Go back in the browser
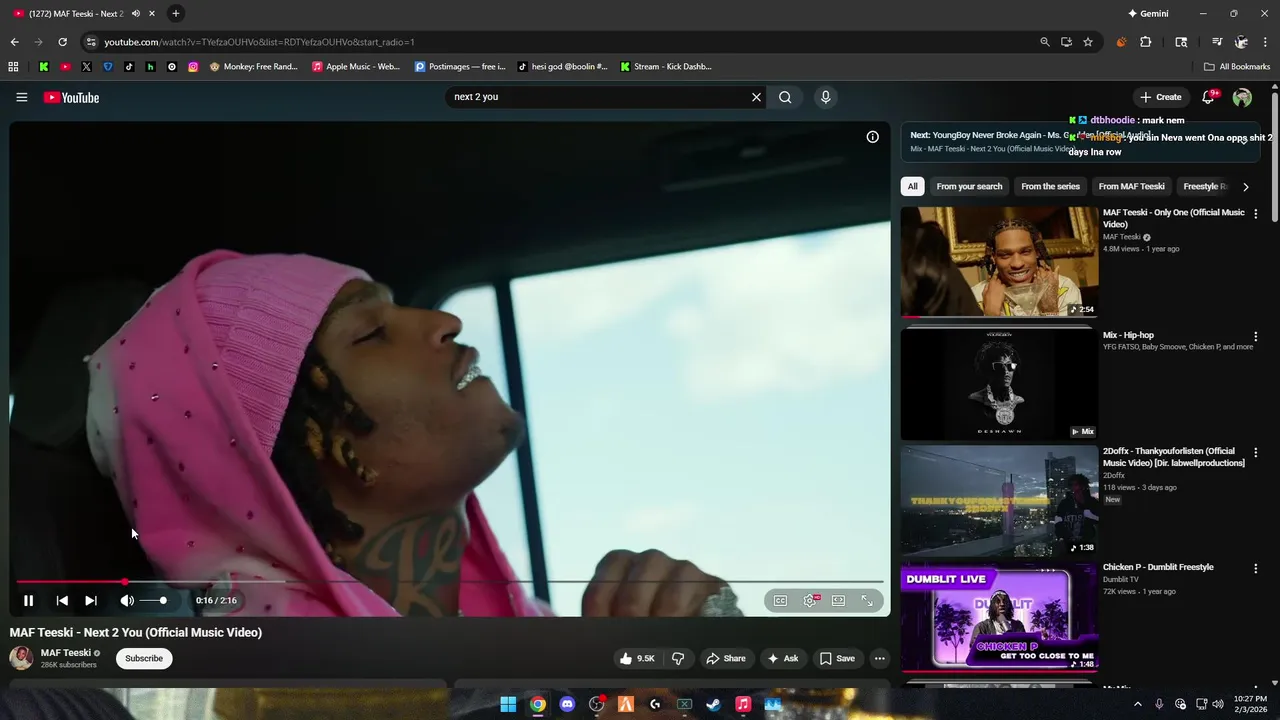The image size is (1280, 720). [x=14, y=42]
